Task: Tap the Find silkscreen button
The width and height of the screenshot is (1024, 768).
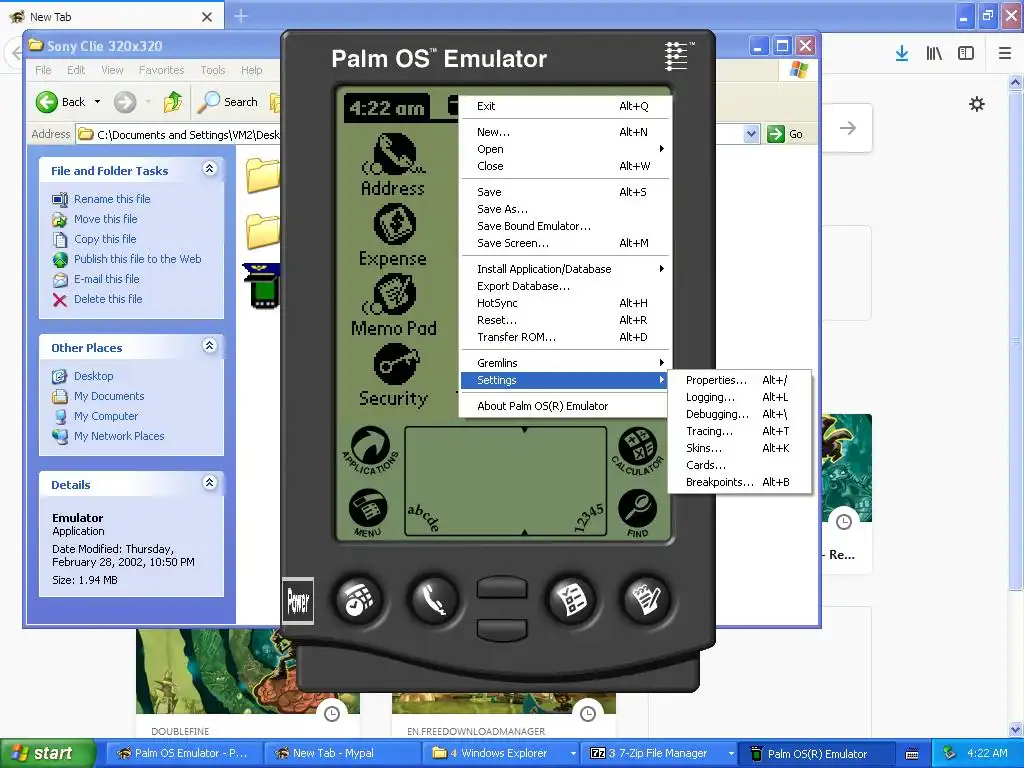Action: click(x=637, y=513)
